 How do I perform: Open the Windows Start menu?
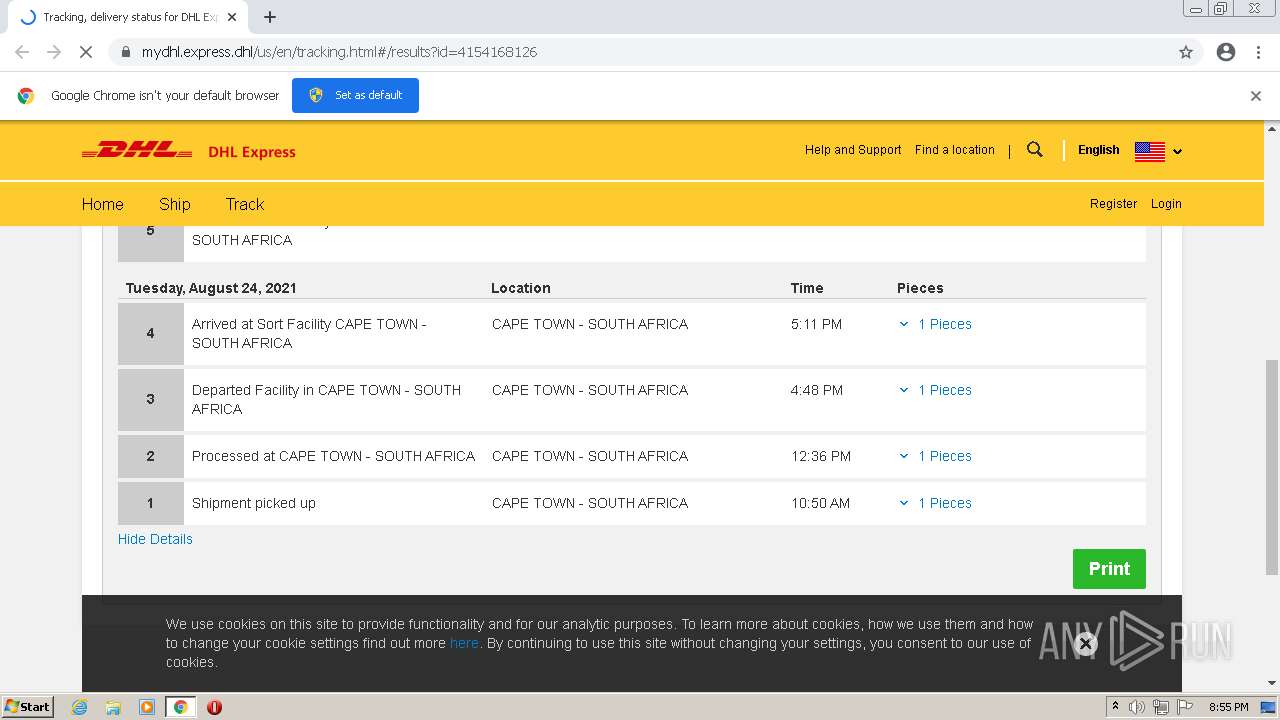click(27, 706)
